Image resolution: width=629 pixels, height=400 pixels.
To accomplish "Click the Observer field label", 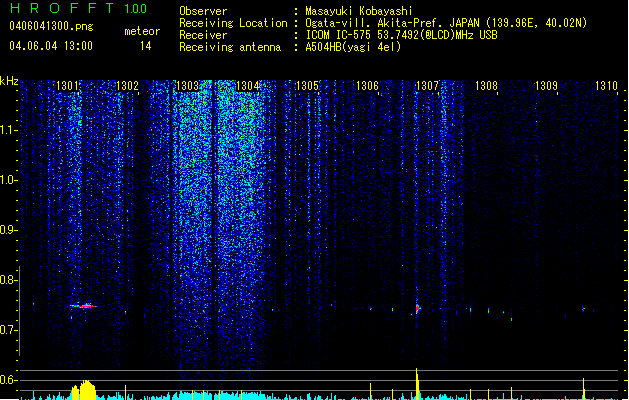I will 203,11.
